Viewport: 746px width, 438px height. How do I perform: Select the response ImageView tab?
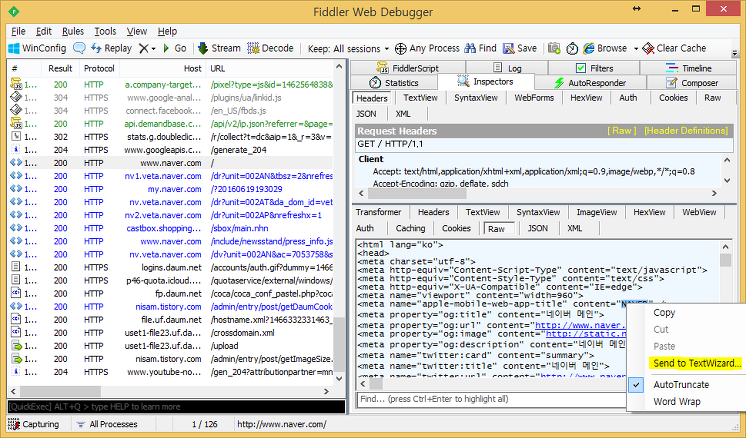pyautogui.click(x=597, y=212)
